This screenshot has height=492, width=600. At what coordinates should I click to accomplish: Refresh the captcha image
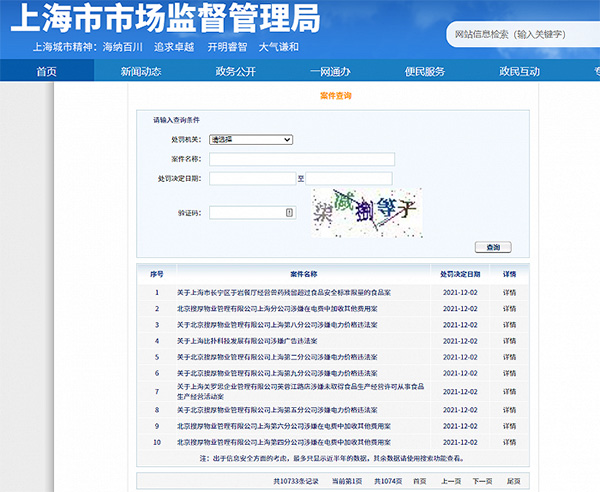click(367, 213)
